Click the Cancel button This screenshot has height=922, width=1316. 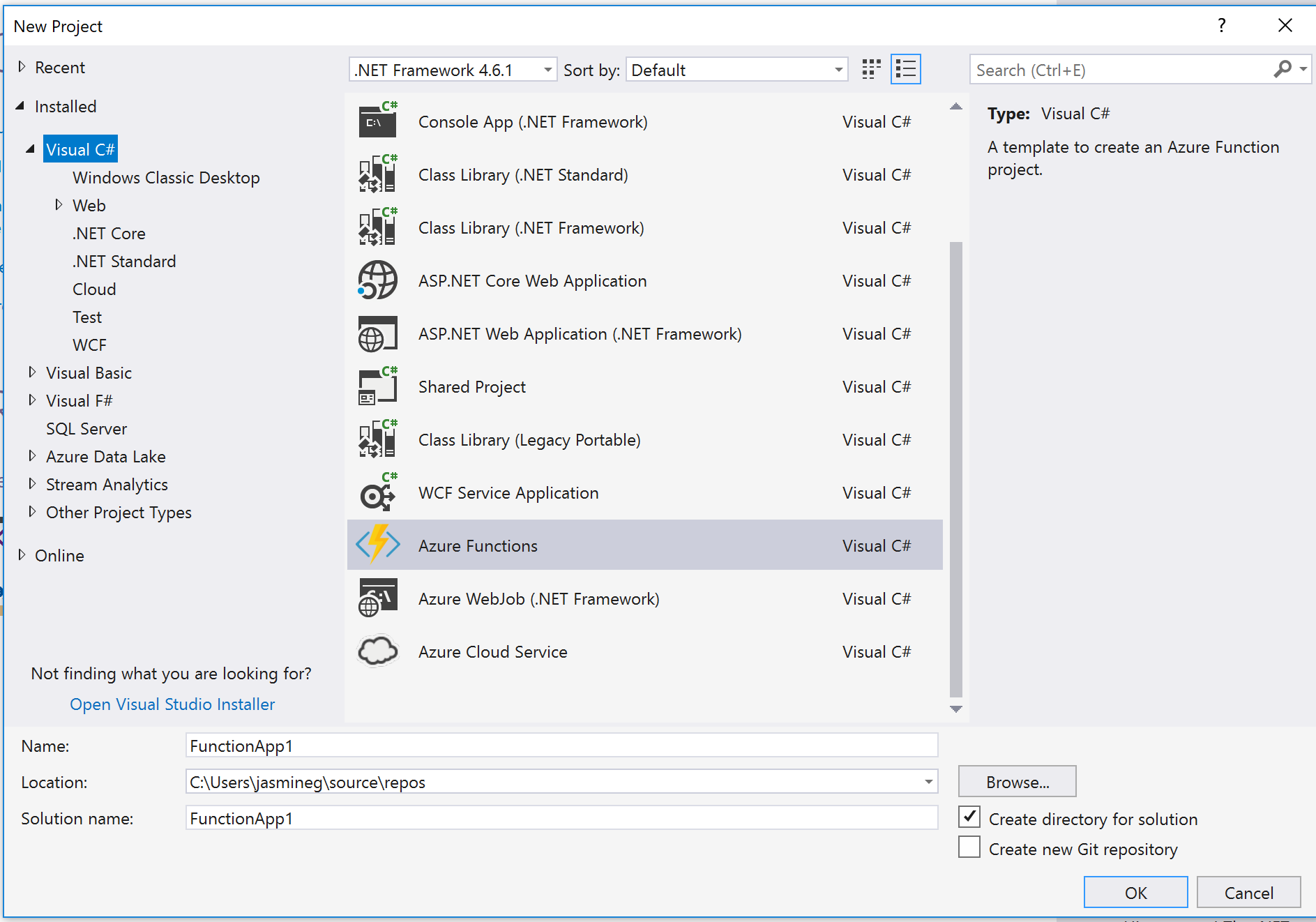coord(1248,892)
